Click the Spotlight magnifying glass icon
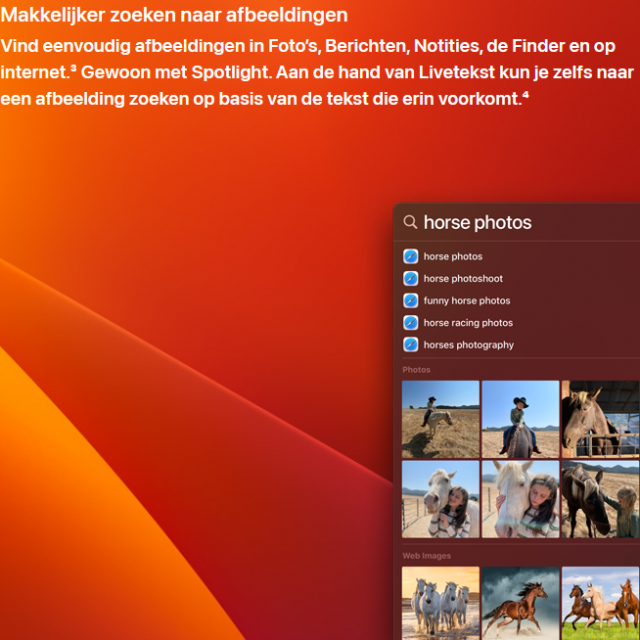Screen dimensions: 640x640 410,222
